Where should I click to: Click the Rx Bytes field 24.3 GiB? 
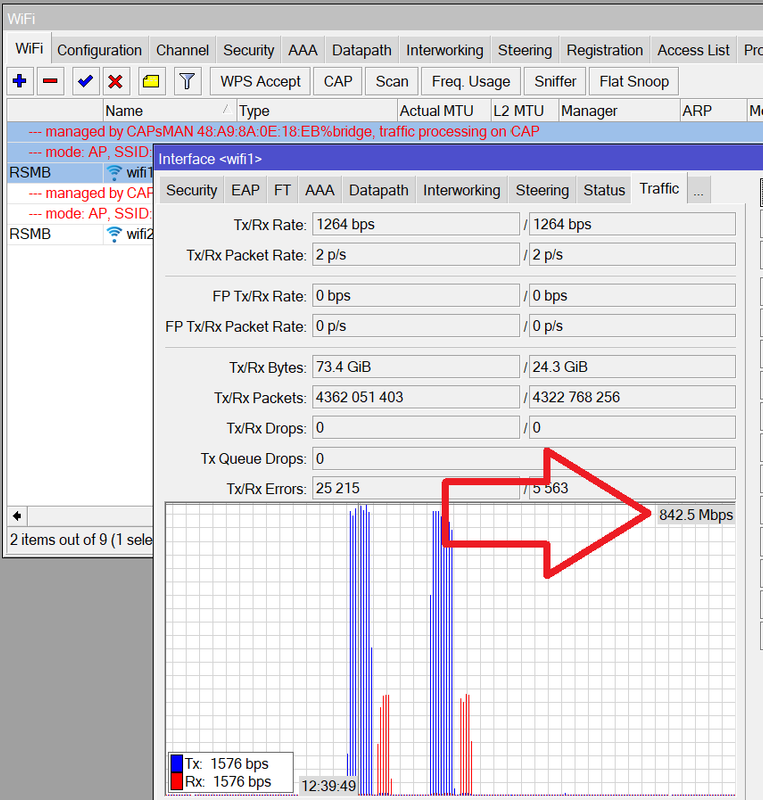click(632, 367)
